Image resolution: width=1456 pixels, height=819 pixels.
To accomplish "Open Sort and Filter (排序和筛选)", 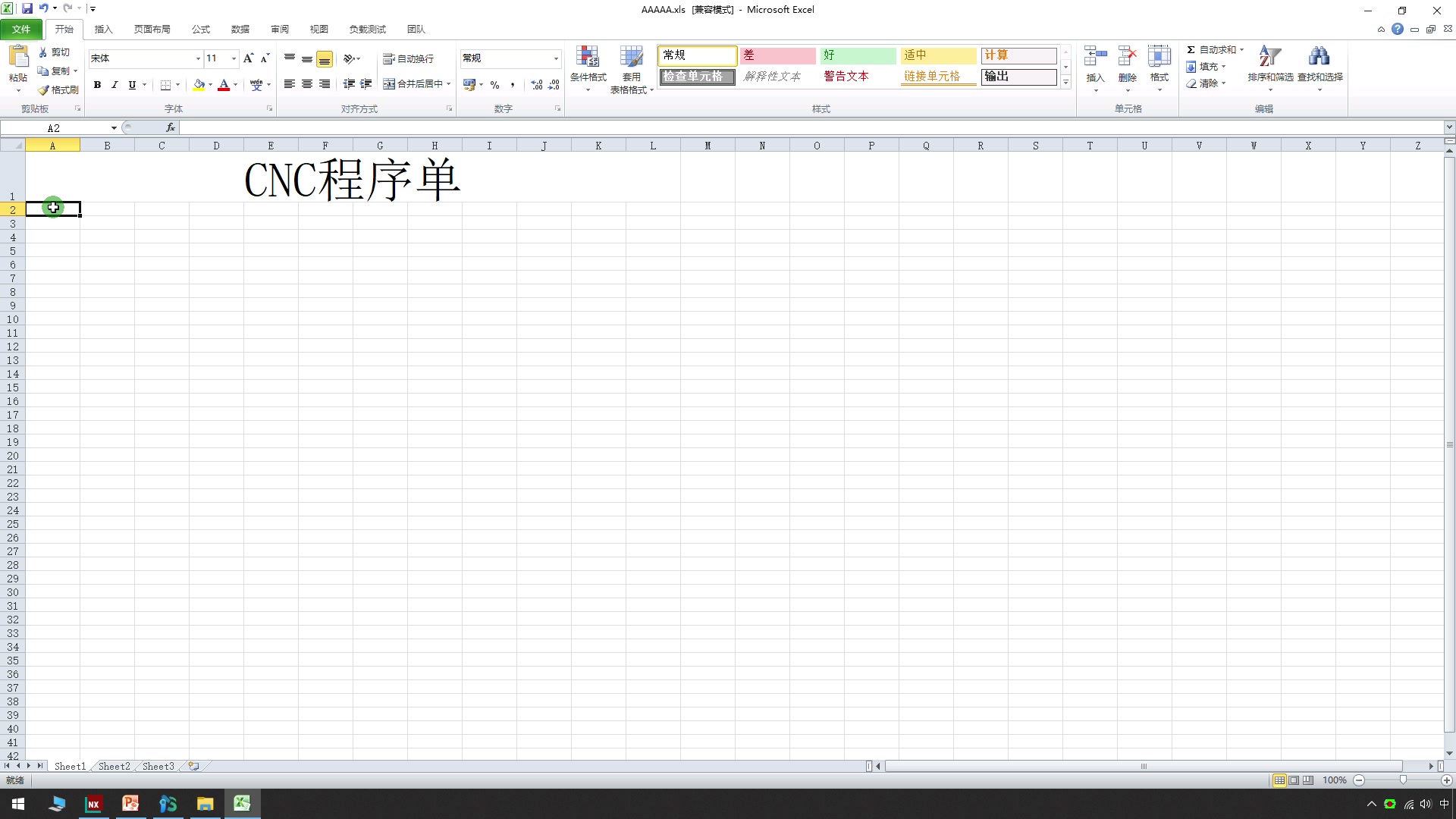I will pos(1270,68).
